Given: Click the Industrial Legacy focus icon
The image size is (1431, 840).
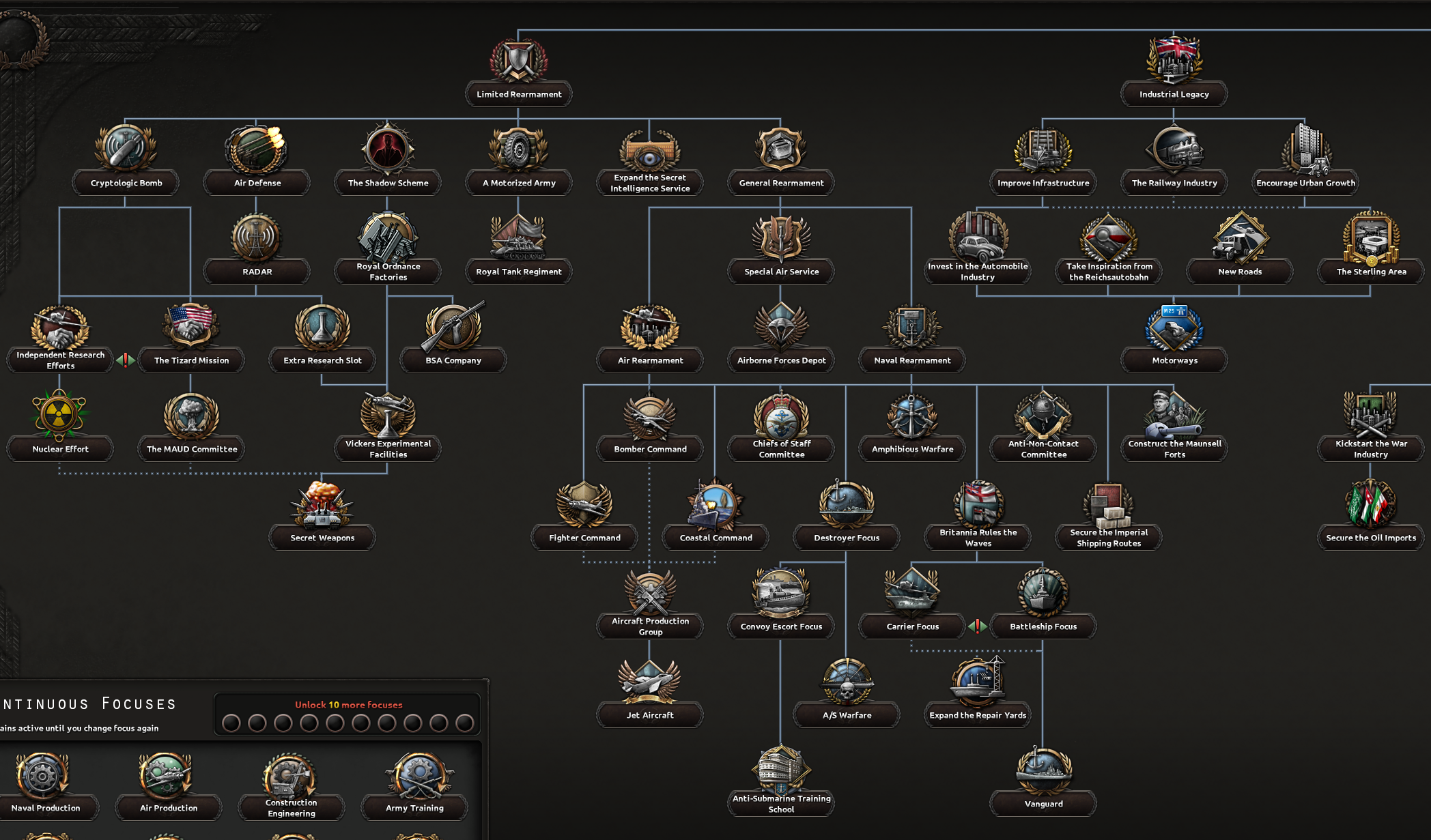Looking at the screenshot, I should coord(1174,60).
